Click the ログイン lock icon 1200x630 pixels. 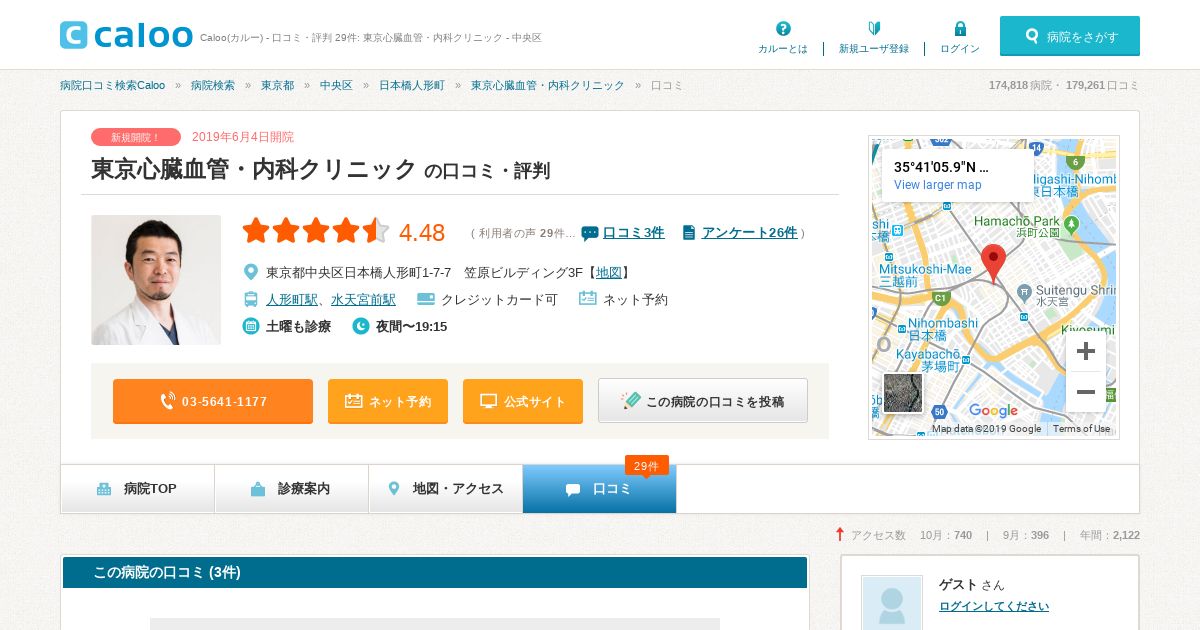[960, 29]
